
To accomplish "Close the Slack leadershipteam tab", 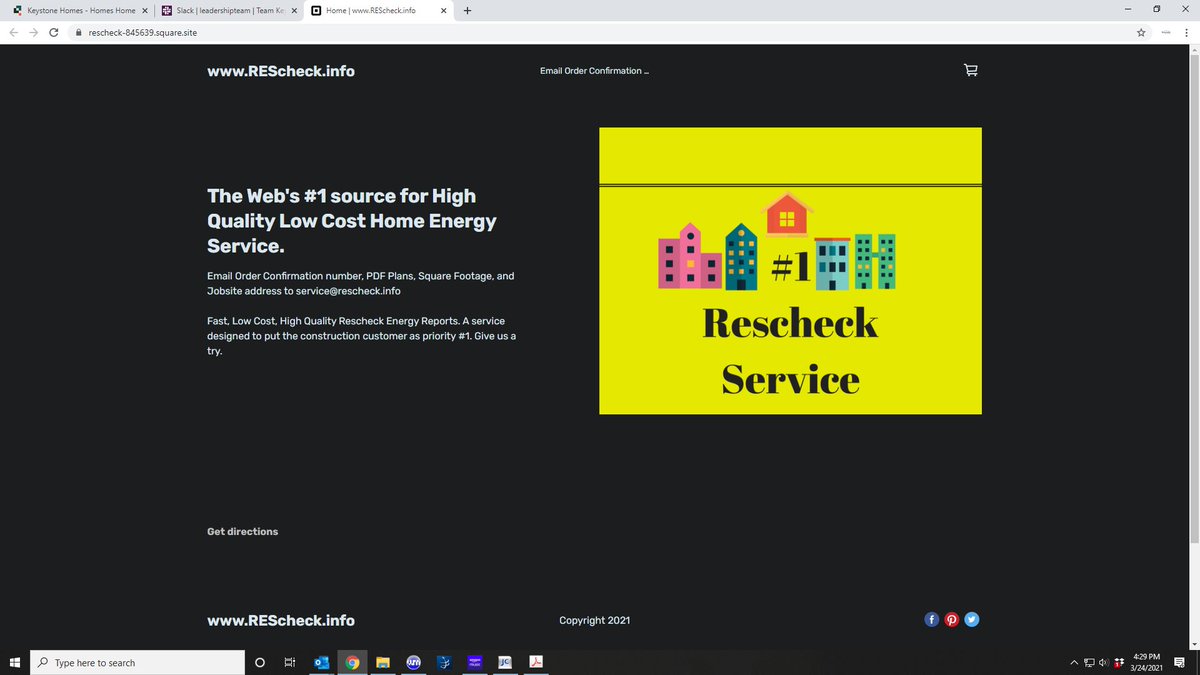I will [294, 10].
